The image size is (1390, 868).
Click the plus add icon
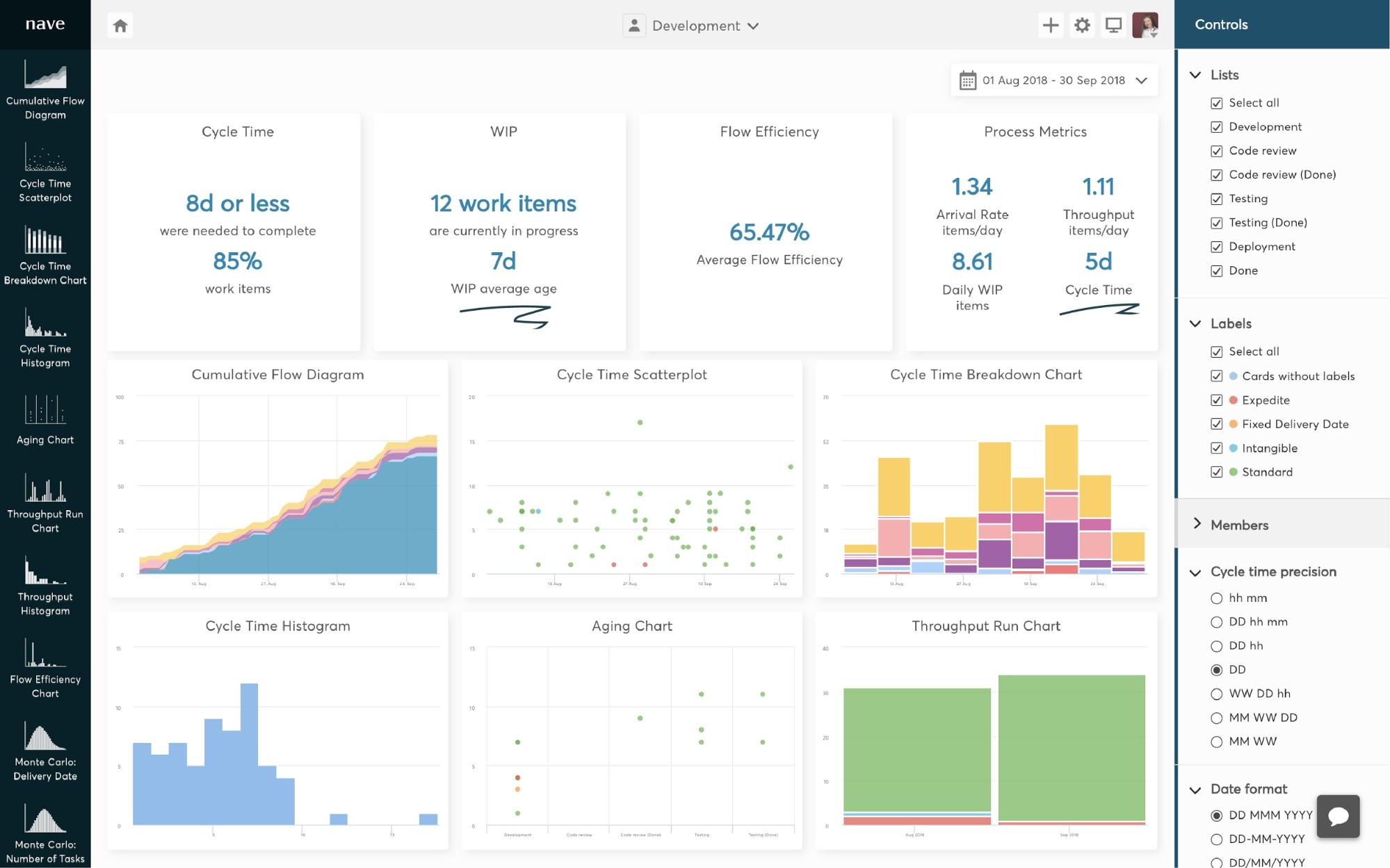1050,26
